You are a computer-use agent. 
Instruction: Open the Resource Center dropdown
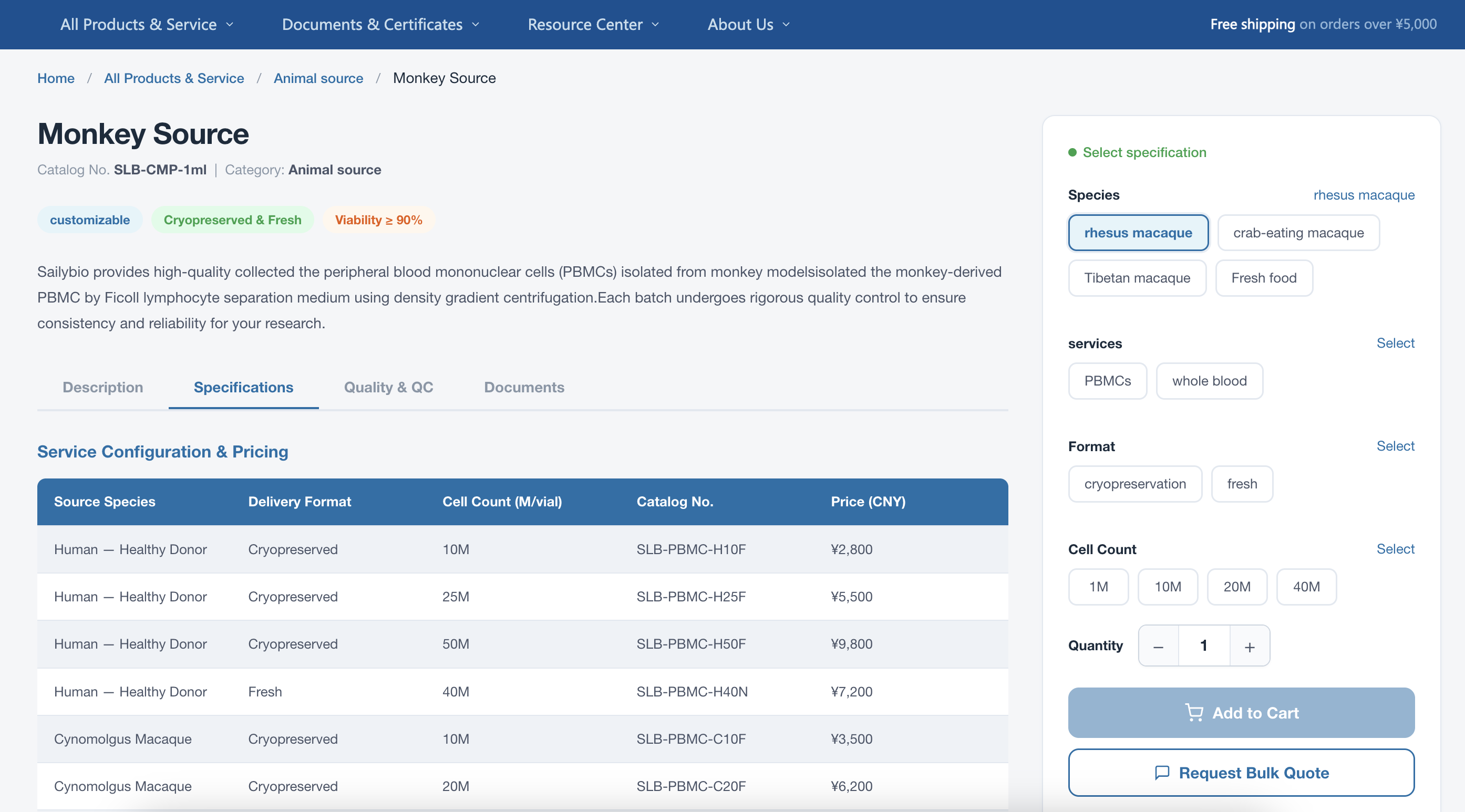[x=593, y=25]
